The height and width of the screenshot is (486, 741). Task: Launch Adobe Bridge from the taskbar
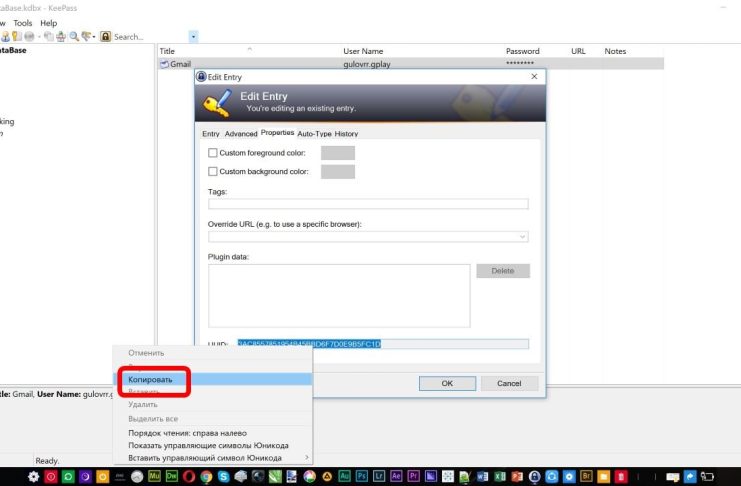pos(586,476)
